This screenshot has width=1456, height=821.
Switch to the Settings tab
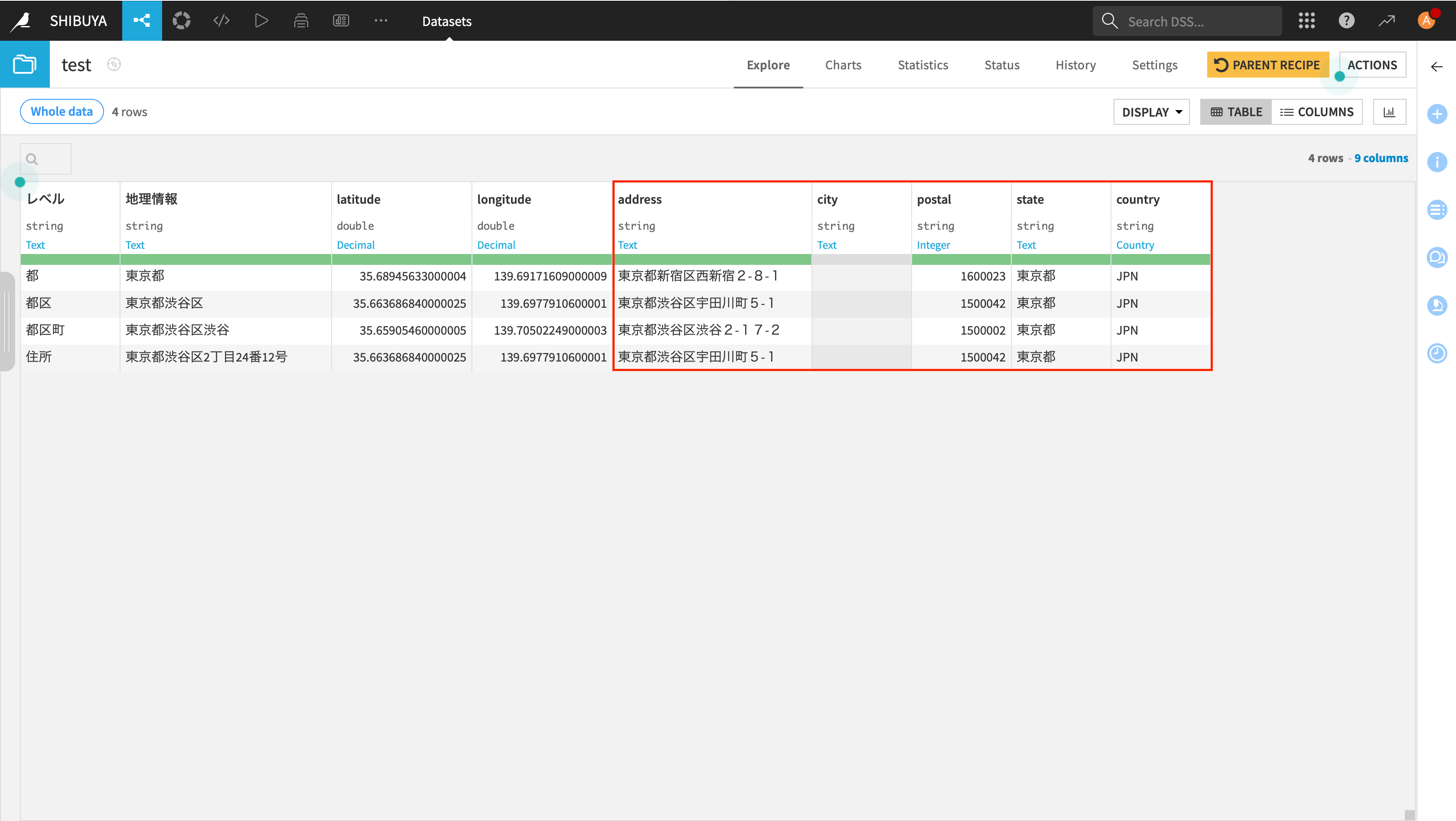pos(1154,65)
